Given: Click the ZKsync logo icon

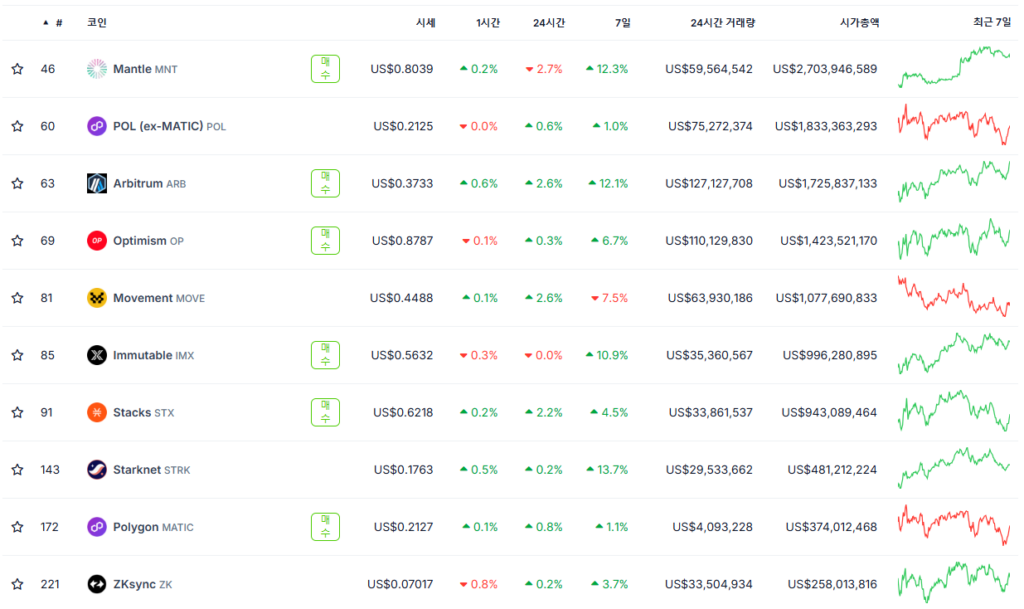Looking at the screenshot, I should click(97, 584).
